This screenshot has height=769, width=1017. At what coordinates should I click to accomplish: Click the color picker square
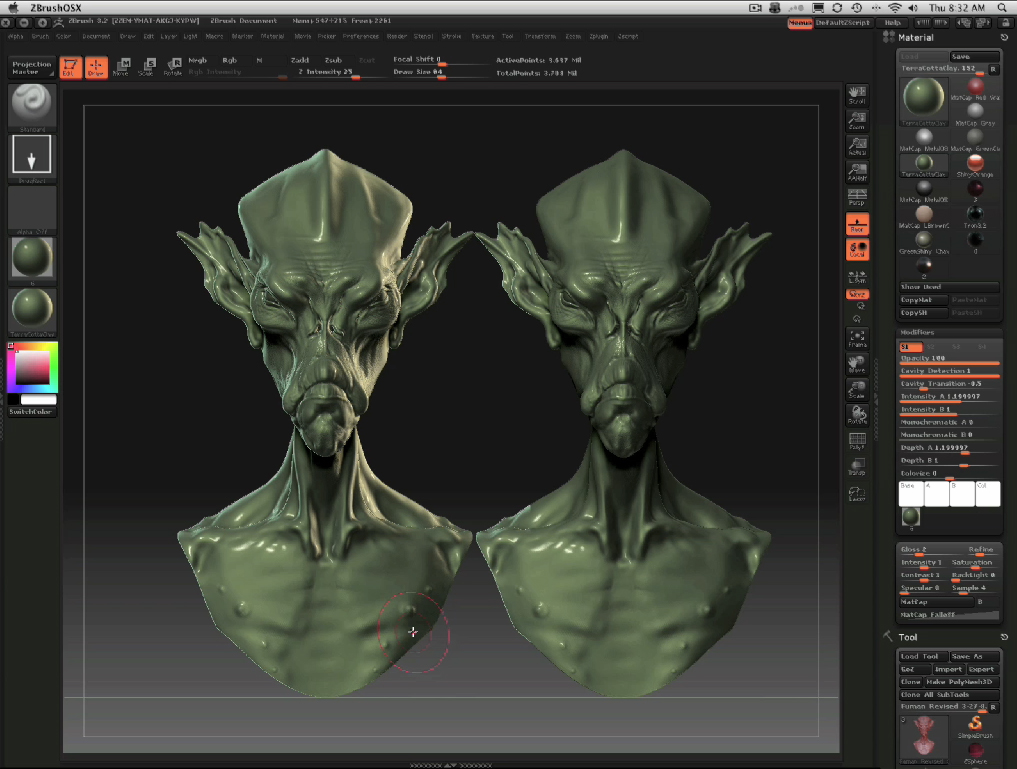click(32, 367)
